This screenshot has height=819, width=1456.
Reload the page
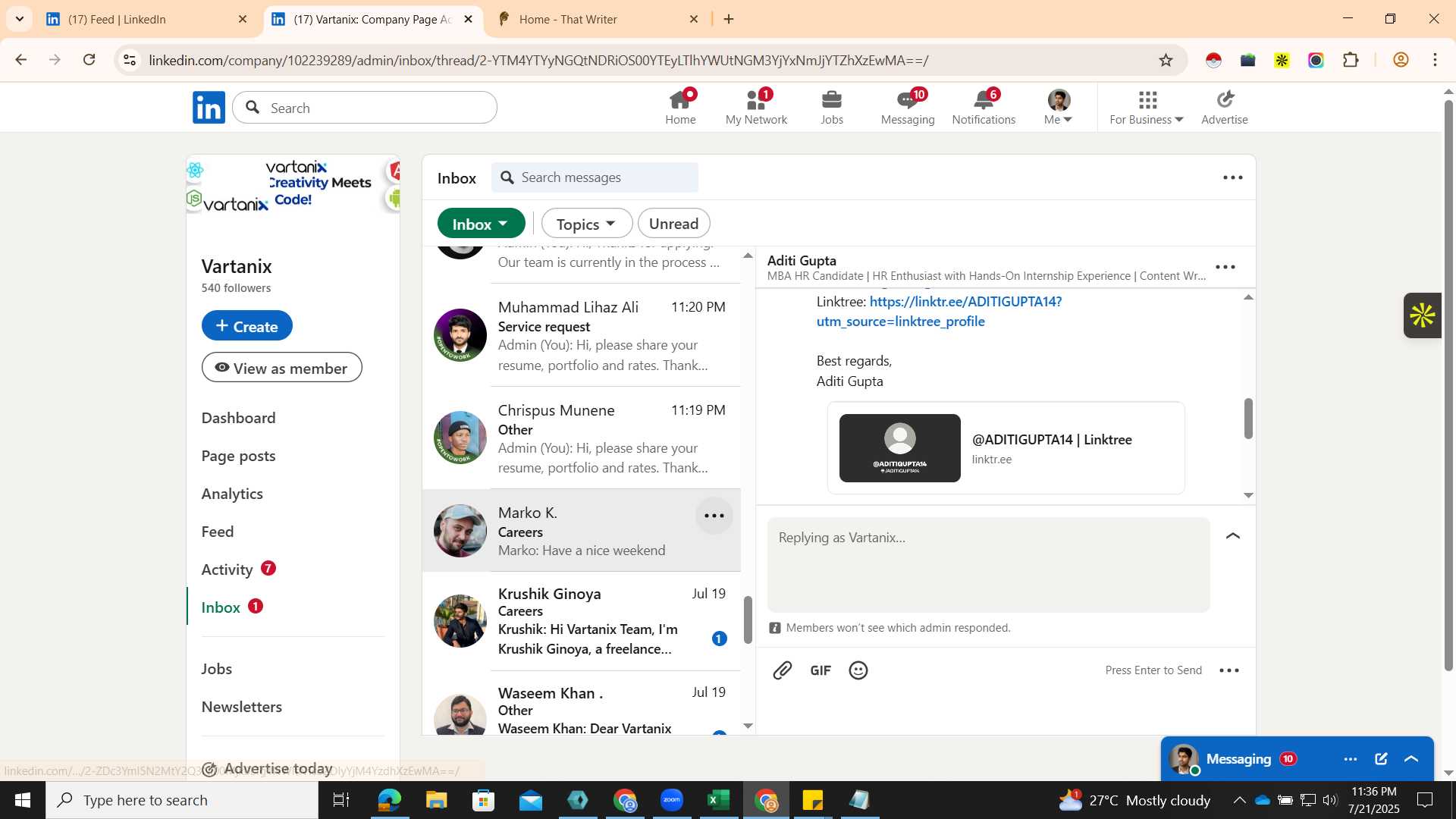(x=89, y=60)
